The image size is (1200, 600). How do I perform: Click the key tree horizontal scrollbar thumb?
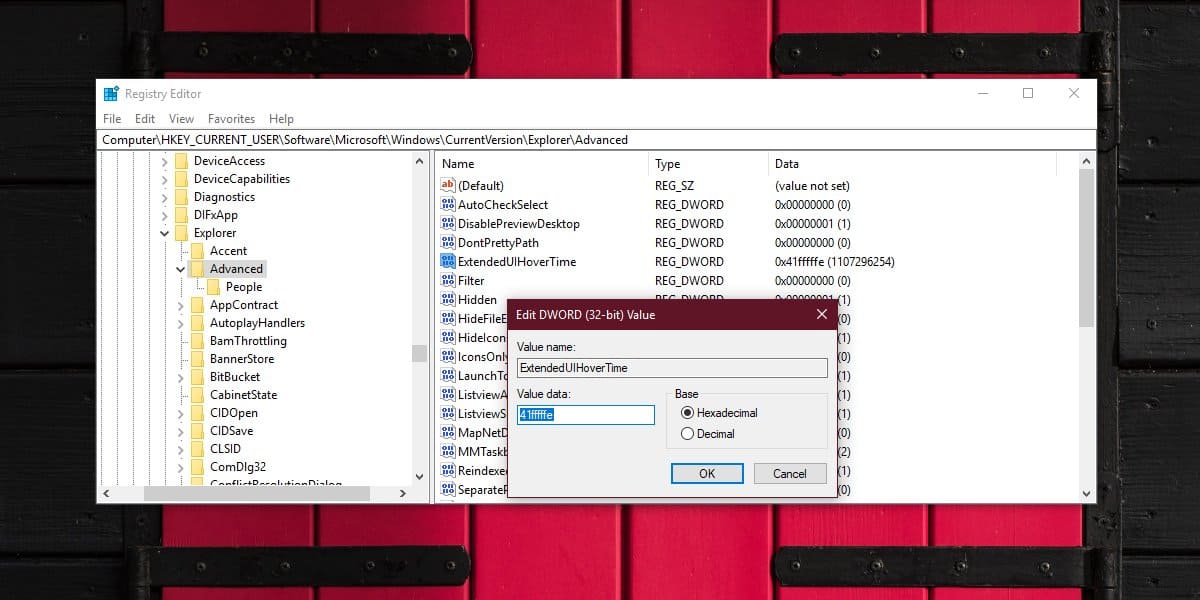click(256, 493)
